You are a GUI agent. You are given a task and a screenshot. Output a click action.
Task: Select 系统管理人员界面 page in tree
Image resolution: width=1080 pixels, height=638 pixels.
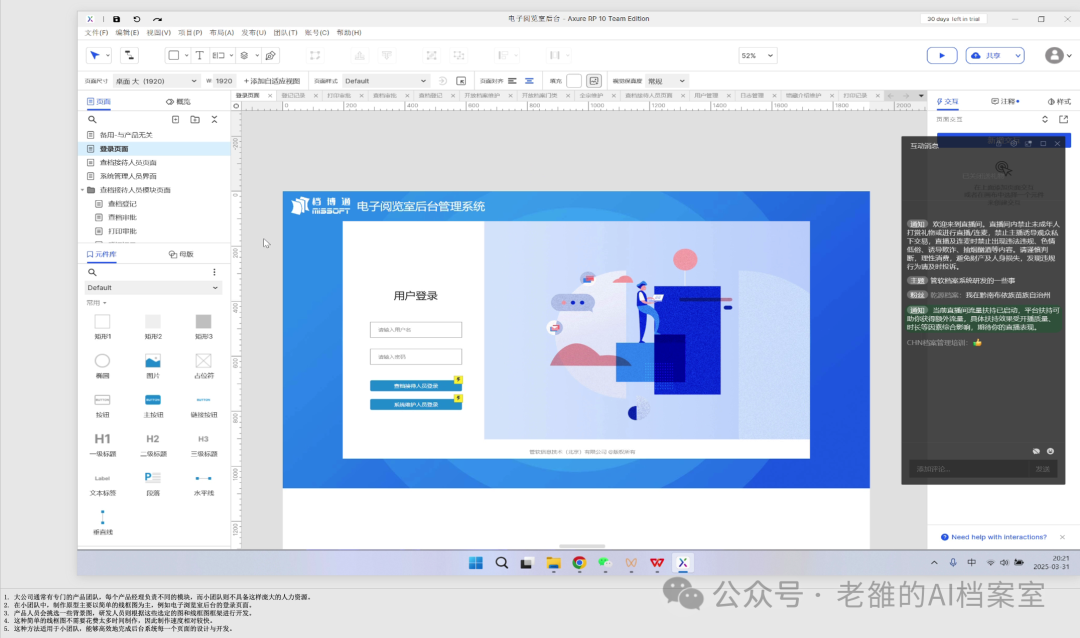pyautogui.click(x=128, y=176)
